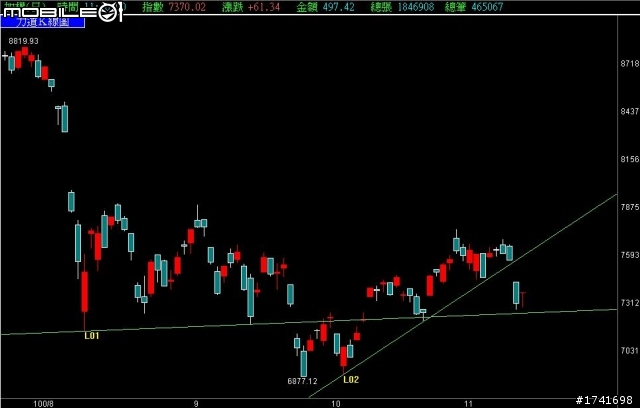Click month 11 on the date axis
The width and height of the screenshot is (640, 408).
pos(468,404)
